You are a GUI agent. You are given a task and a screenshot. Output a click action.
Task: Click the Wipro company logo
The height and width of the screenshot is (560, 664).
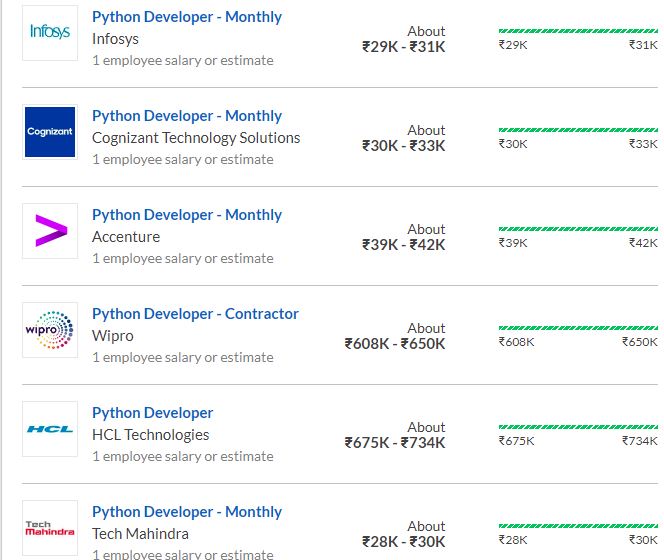[x=50, y=330]
